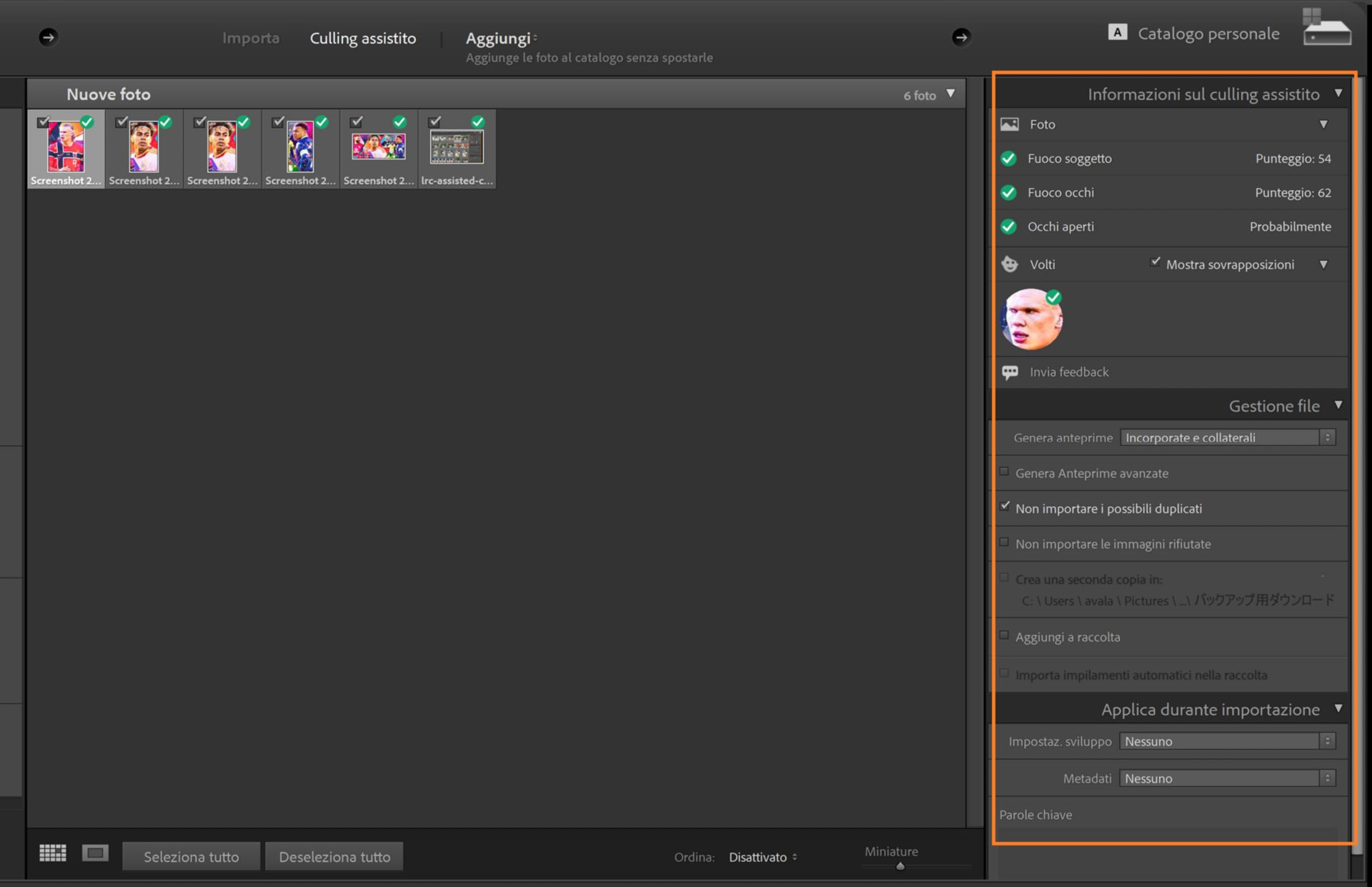The width and height of the screenshot is (1372, 887).
Task: Click the source panel arrow icon at top left
Action: tap(48, 37)
